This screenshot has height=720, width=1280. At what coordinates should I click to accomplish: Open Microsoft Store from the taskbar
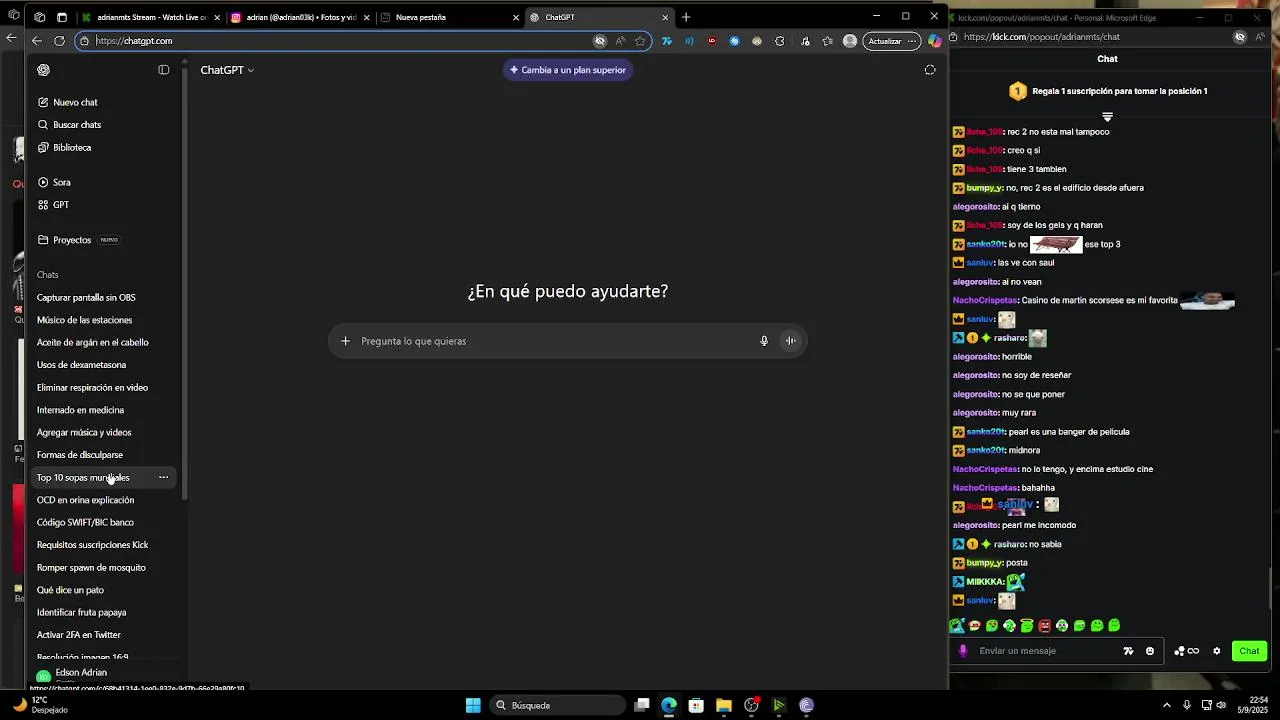pyautogui.click(x=696, y=705)
